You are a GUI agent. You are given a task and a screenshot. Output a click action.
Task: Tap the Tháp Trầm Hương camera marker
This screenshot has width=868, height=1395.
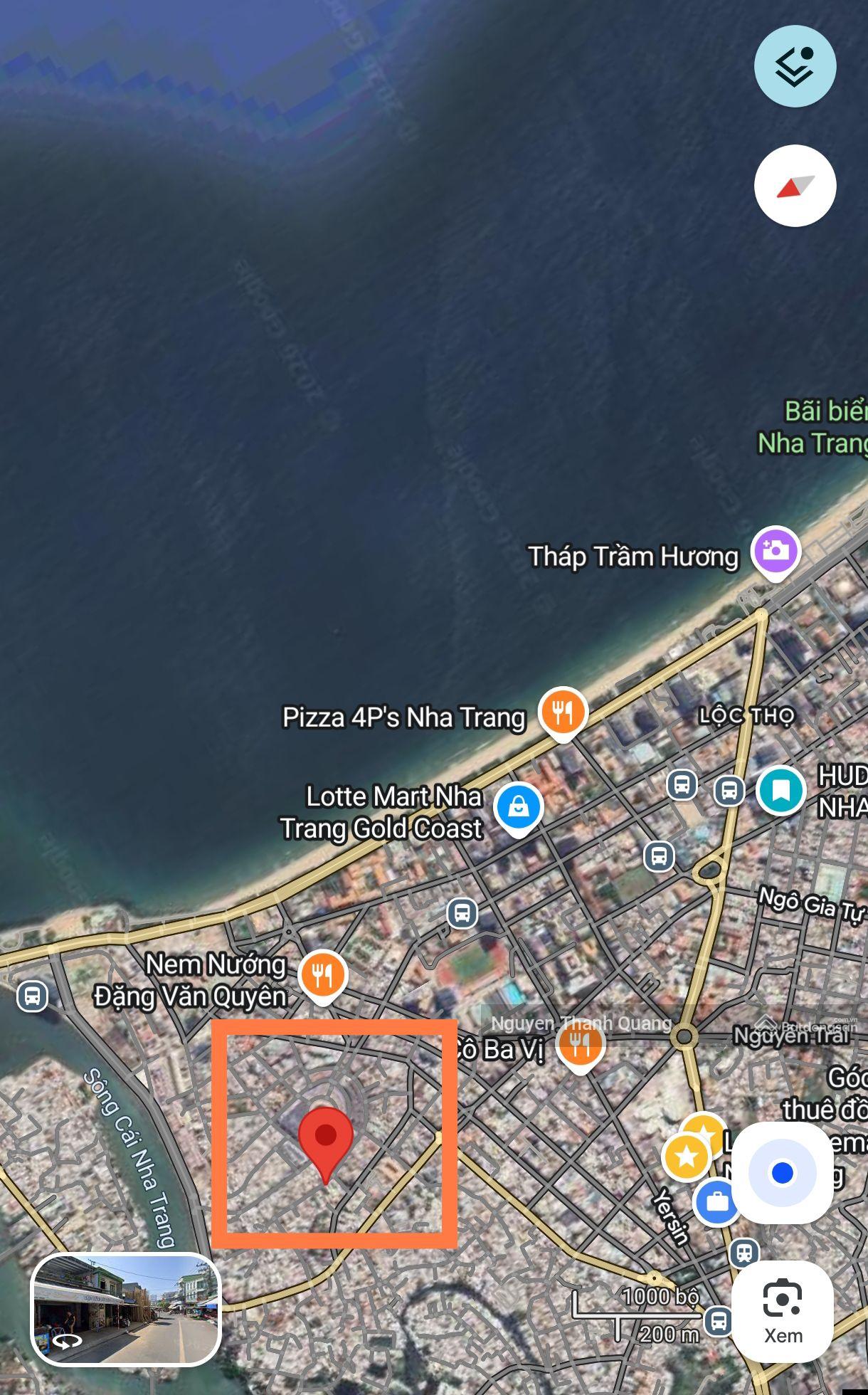pos(777,552)
